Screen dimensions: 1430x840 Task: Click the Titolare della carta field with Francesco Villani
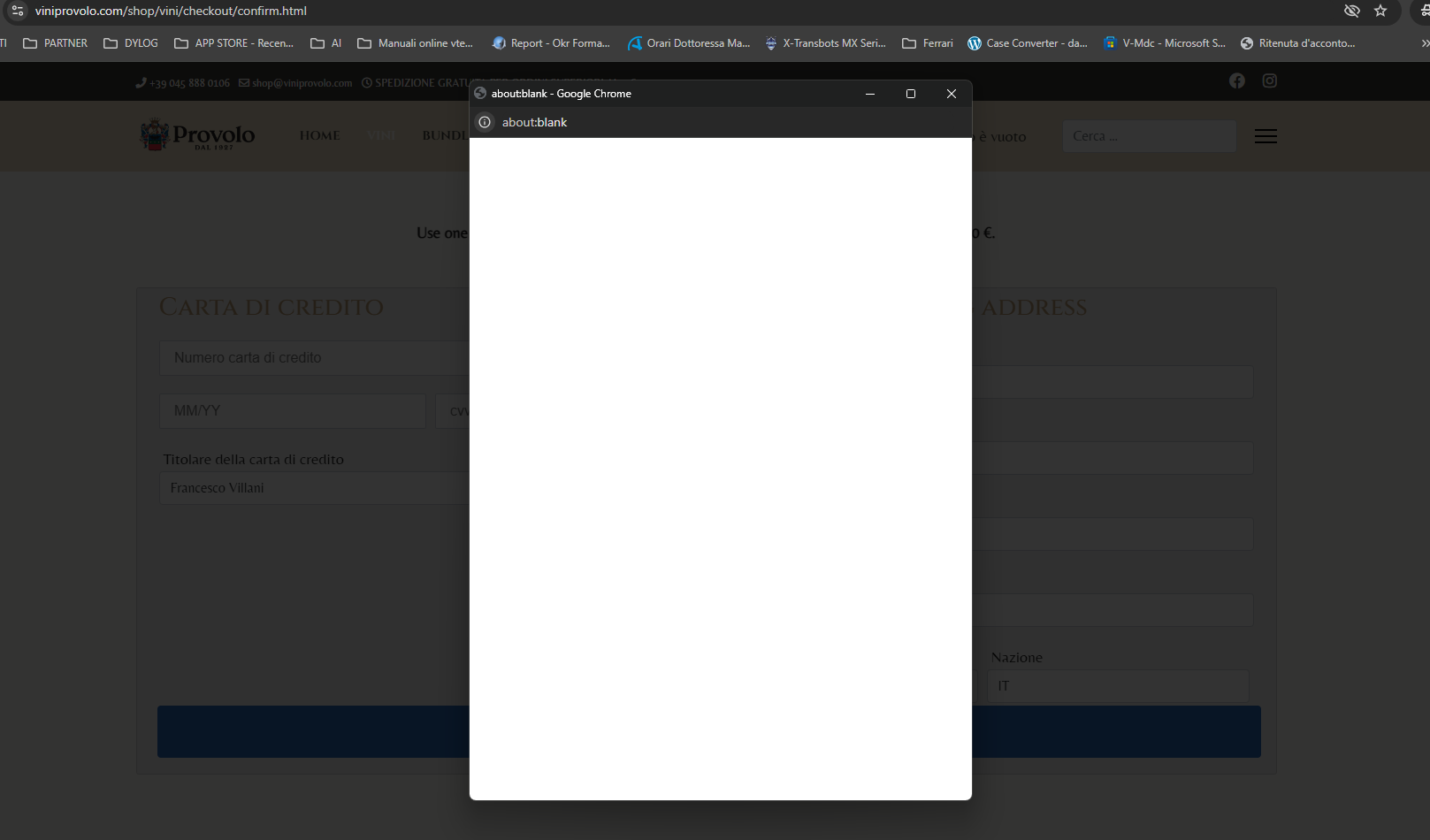[x=315, y=488]
